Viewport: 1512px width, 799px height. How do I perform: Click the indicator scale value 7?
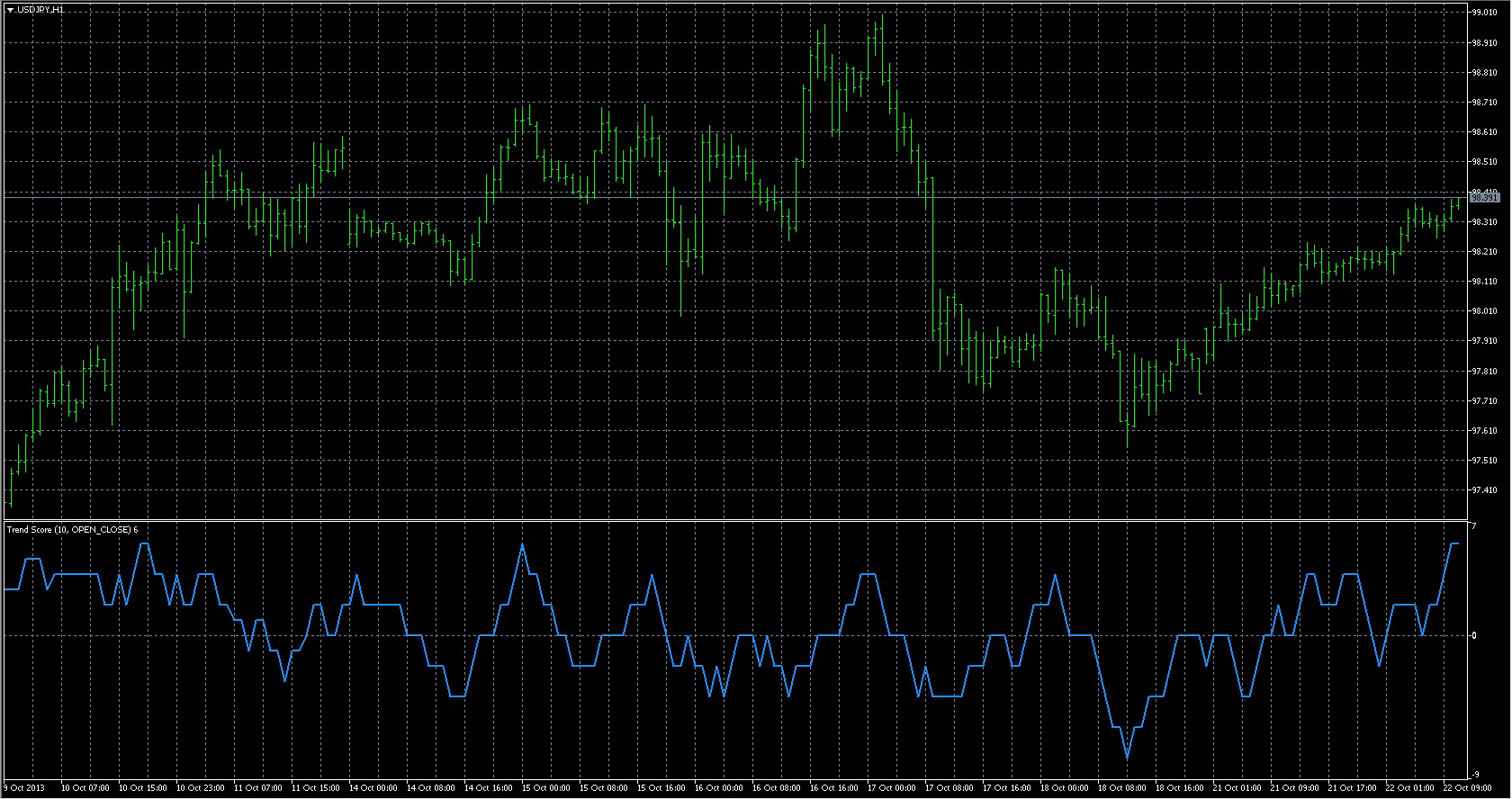click(1474, 525)
